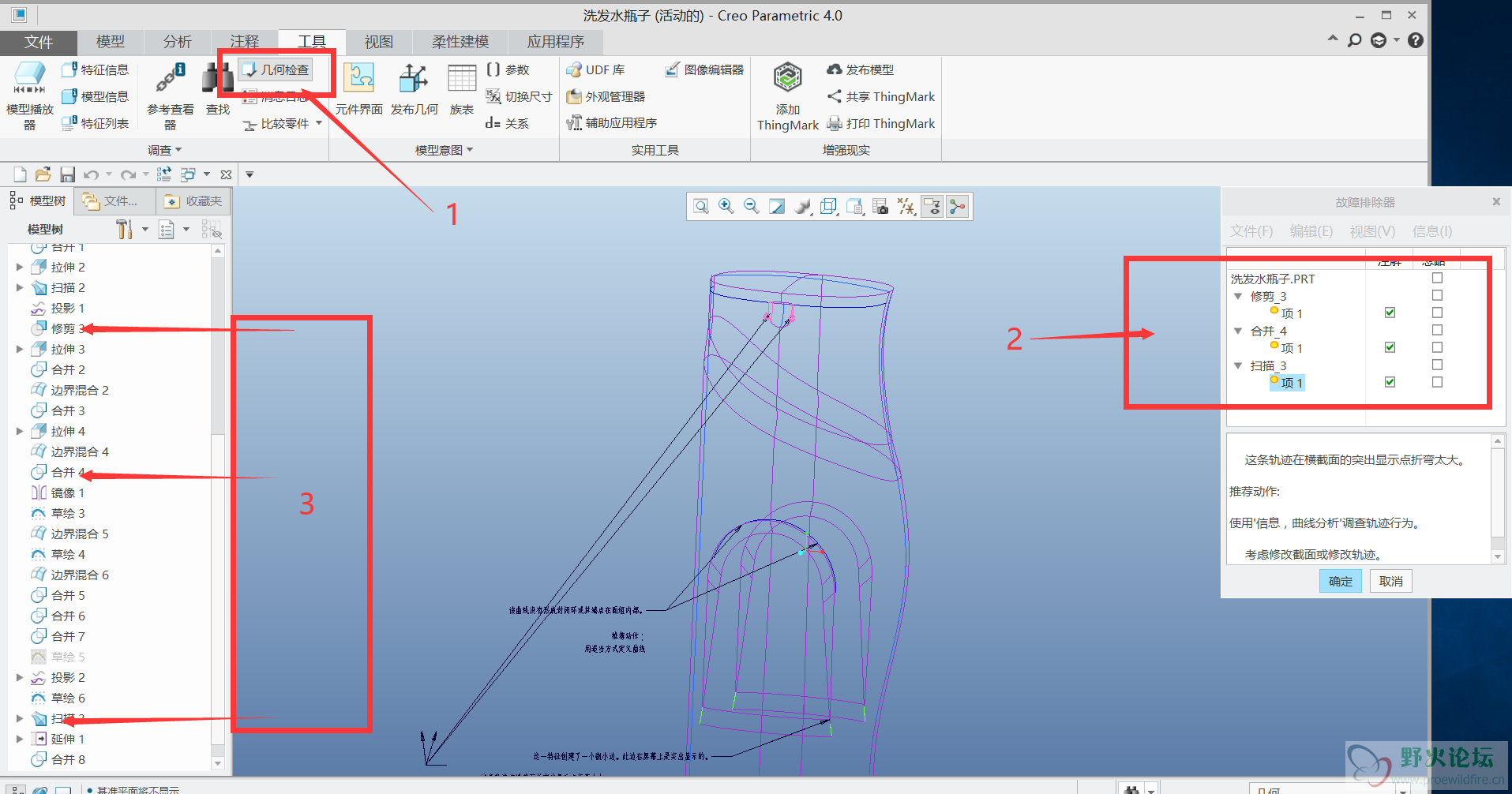The image size is (1512, 794).
Task: Click the Repaint screen icon
Action: pyautogui.click(x=777, y=207)
